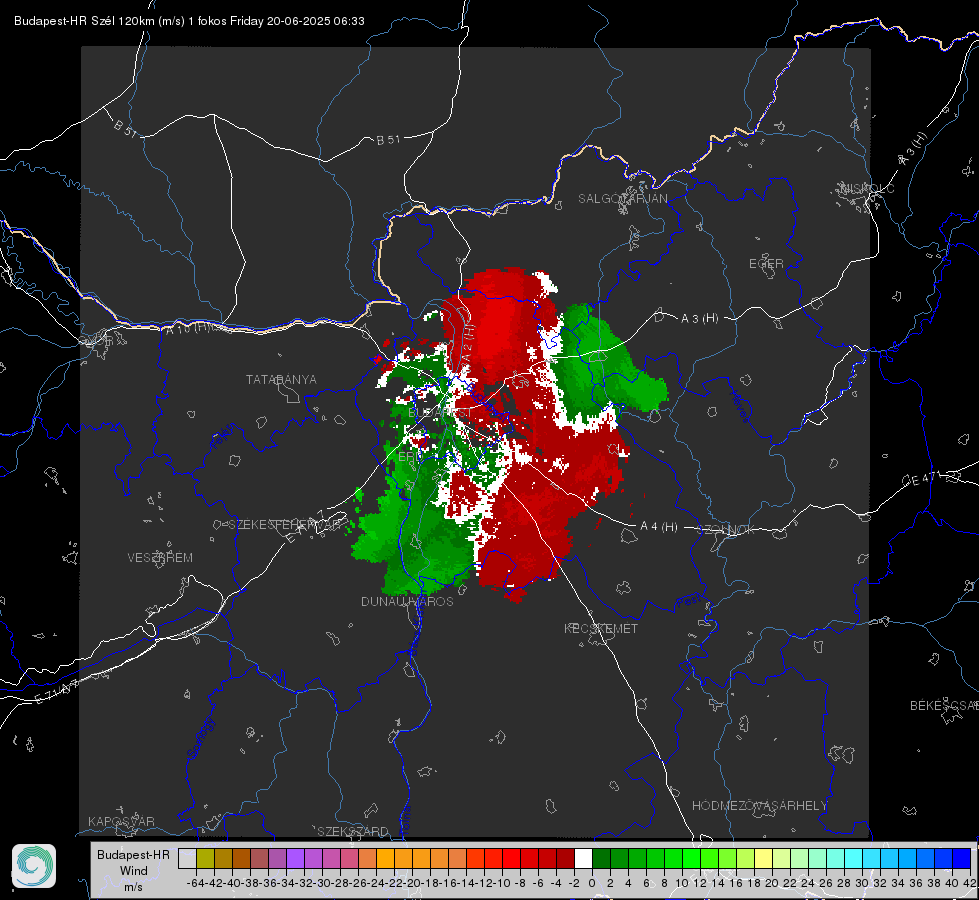
Task: Click the BUDAPEST label on the map
Action: coord(440,413)
